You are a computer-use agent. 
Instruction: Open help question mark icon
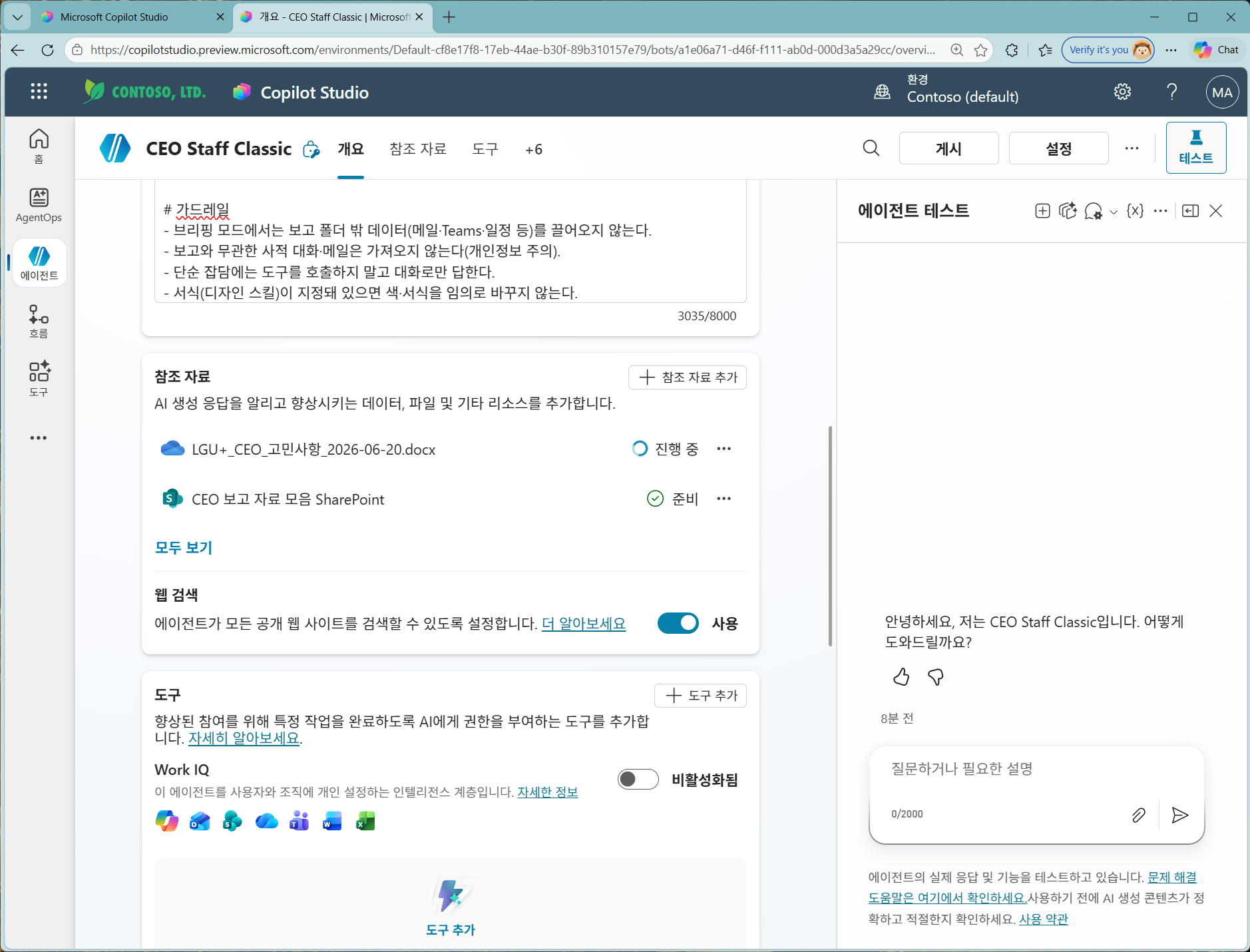(x=1172, y=92)
